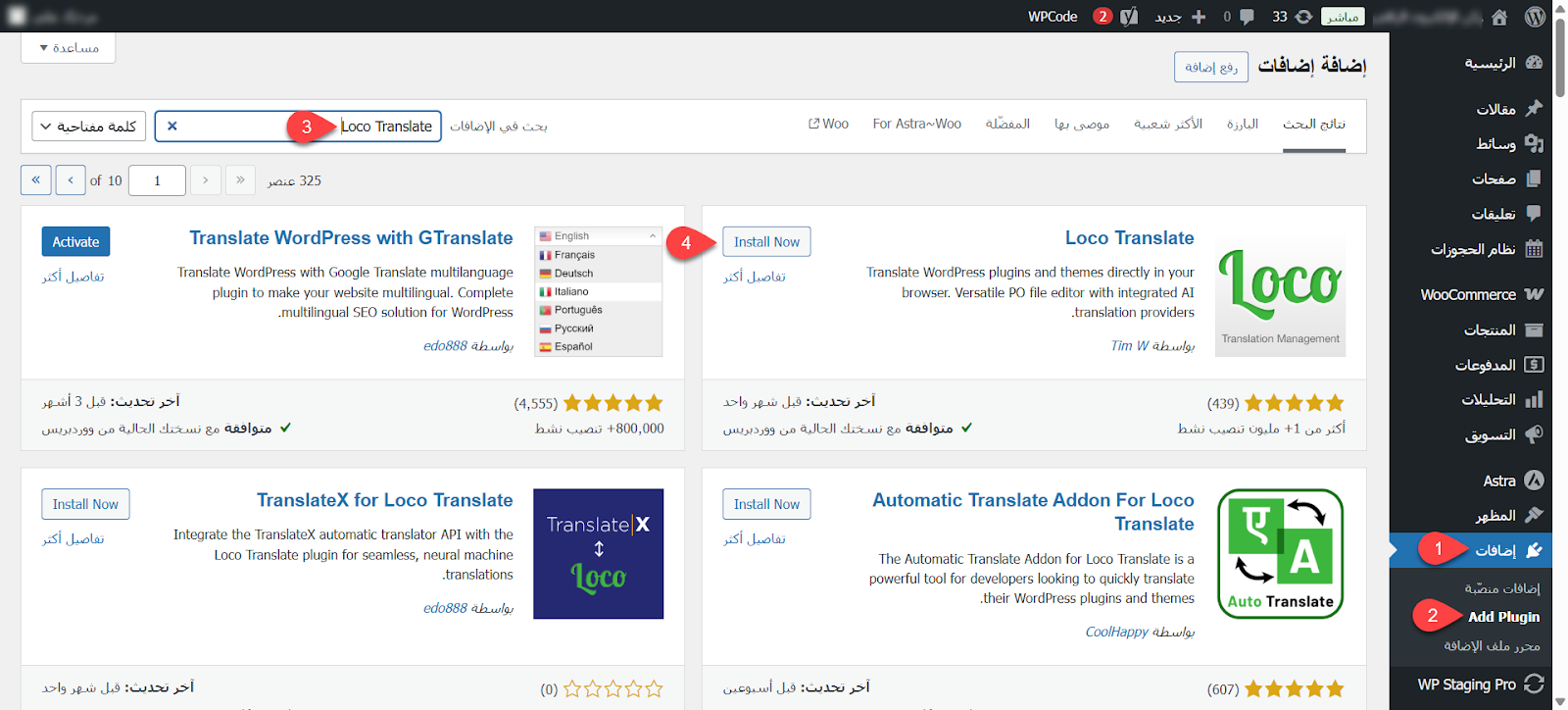Install the Loco Translate plugin now

766,242
